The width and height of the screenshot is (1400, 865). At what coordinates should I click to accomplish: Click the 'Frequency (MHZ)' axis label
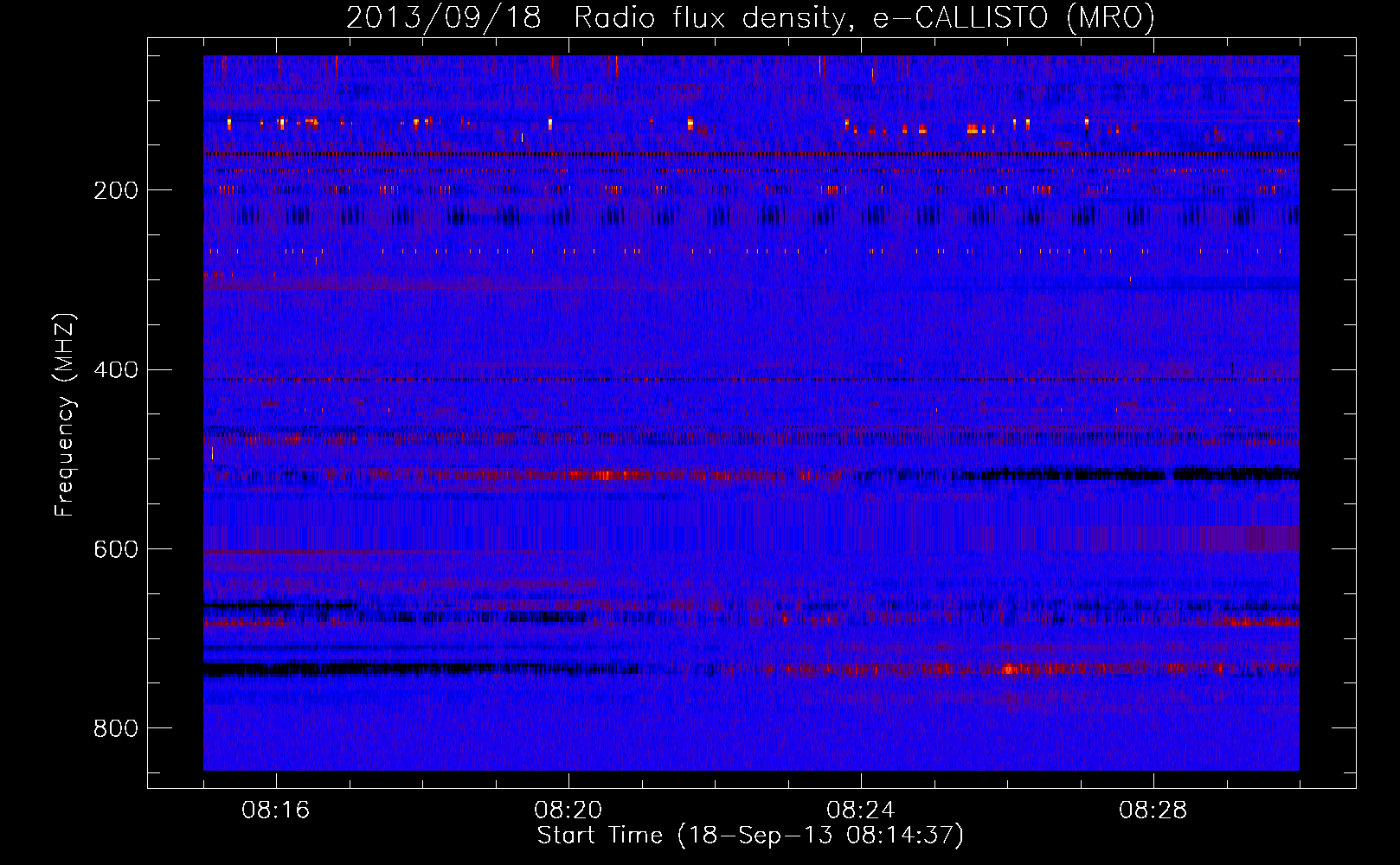[x=65, y=415]
